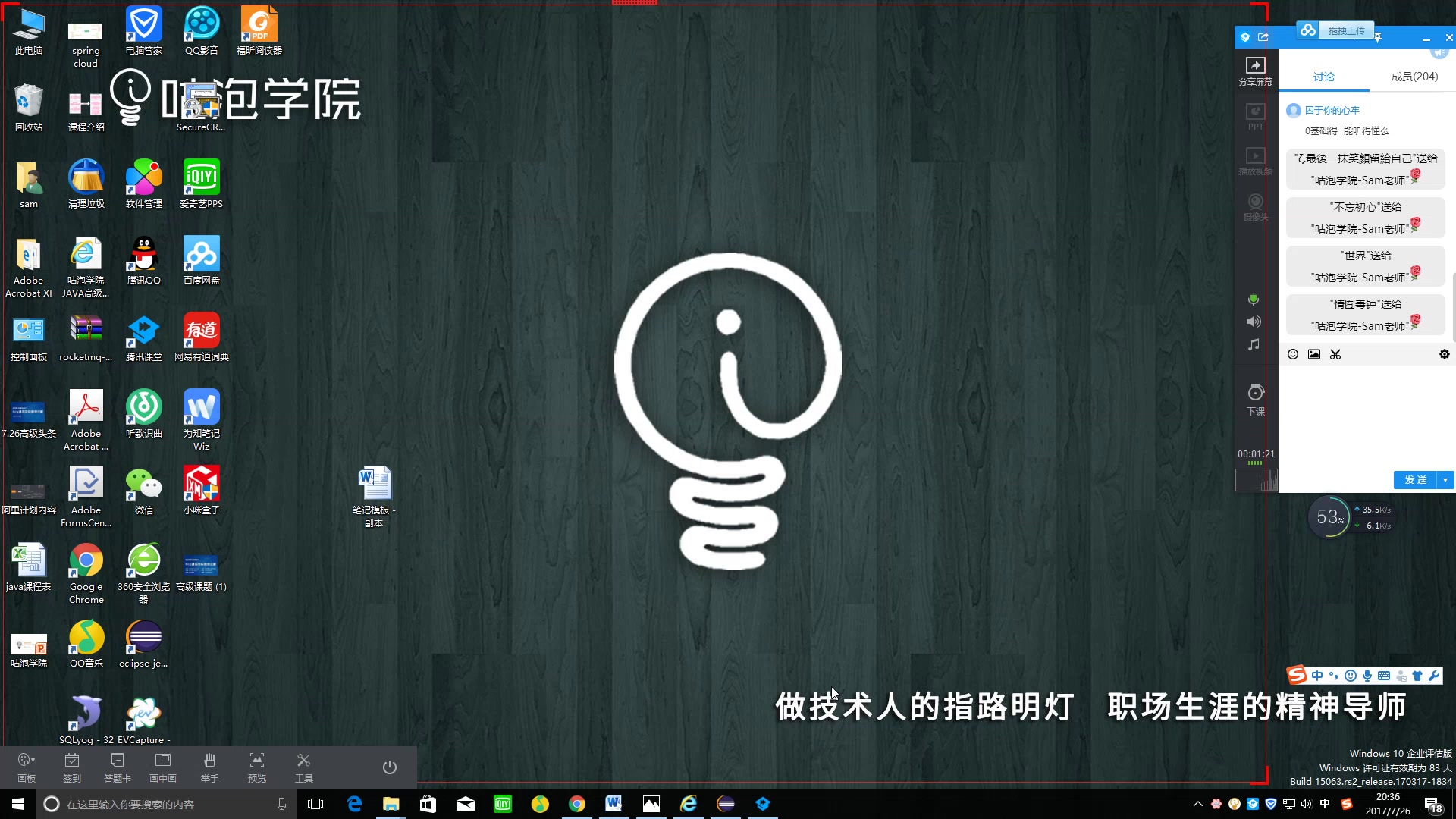Toggle the microphone in classroom sidebar
The width and height of the screenshot is (1456, 819).
(x=1254, y=300)
